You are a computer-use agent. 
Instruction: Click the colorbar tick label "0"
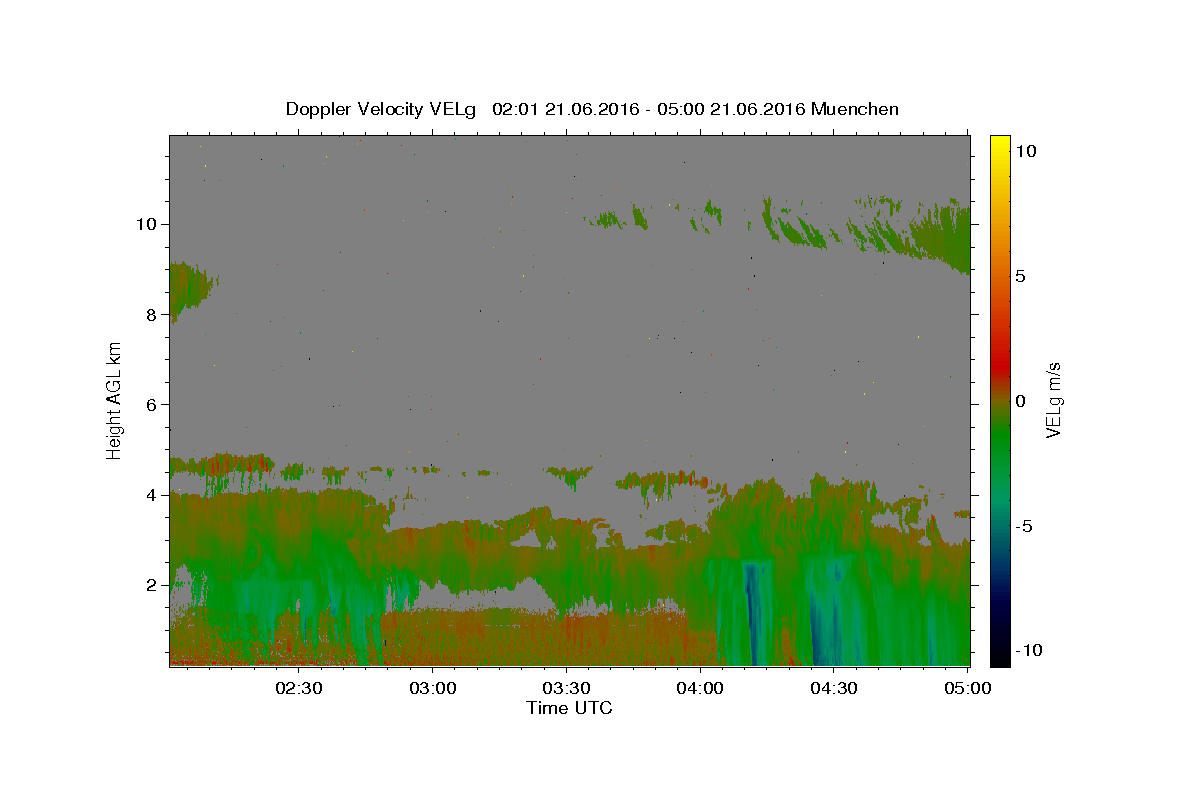click(1021, 401)
